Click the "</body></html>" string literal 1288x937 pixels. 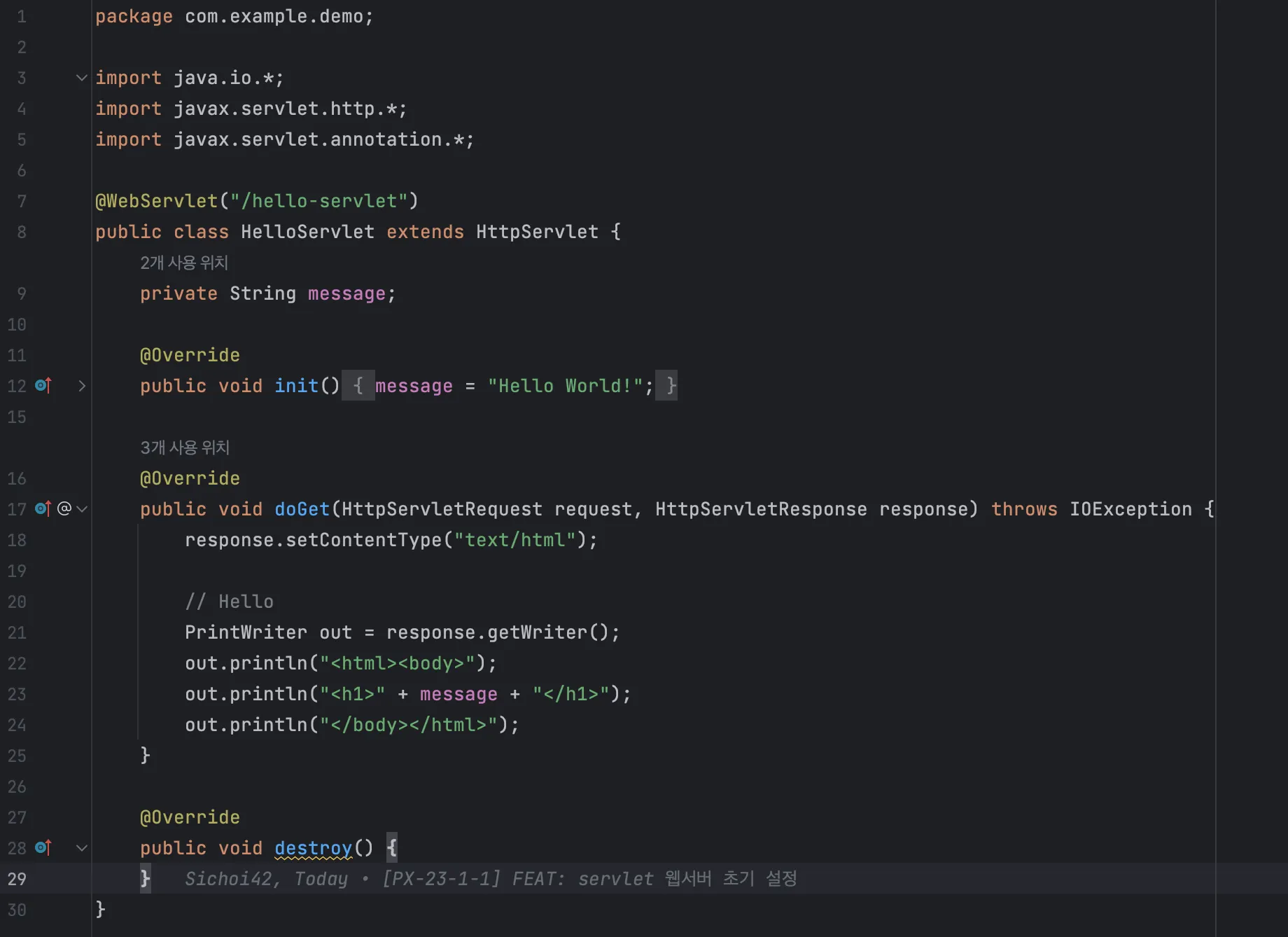point(409,725)
